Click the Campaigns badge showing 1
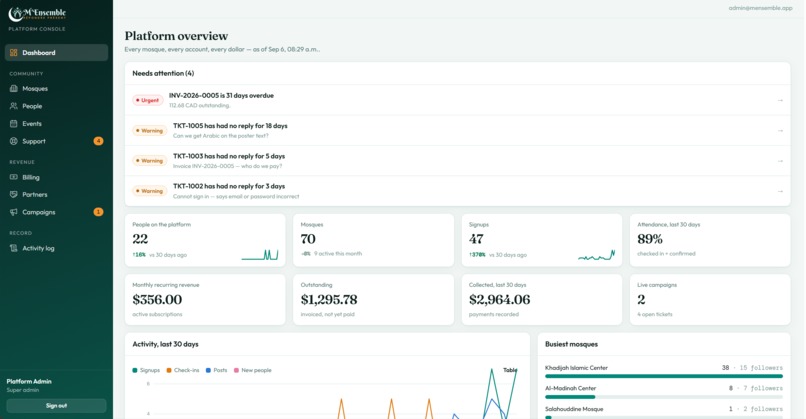806x419 pixels. (98, 212)
